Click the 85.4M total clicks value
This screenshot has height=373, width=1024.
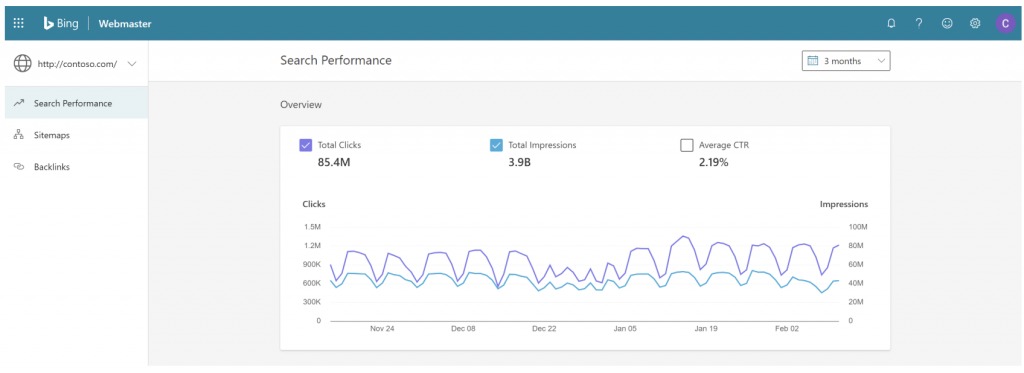334,162
